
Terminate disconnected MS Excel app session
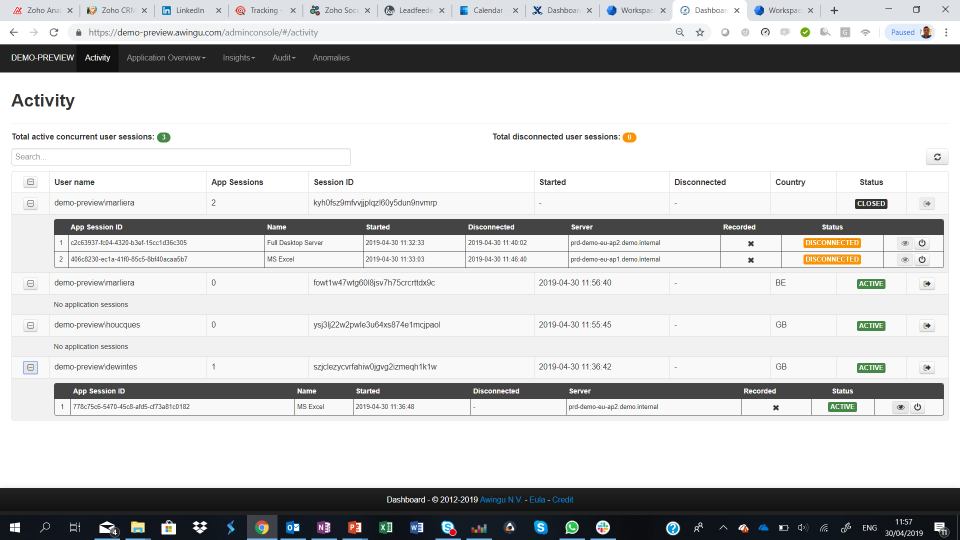(921, 260)
